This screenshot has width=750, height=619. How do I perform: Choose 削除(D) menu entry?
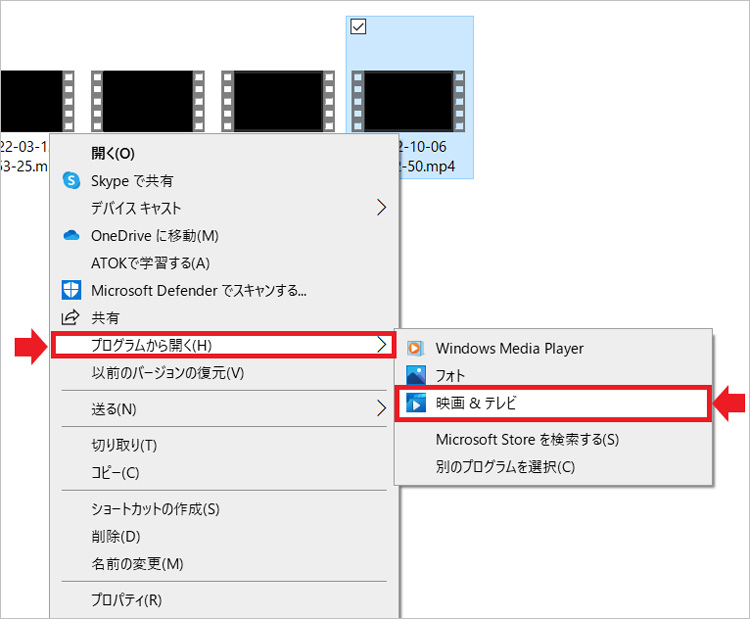[x=225, y=536]
